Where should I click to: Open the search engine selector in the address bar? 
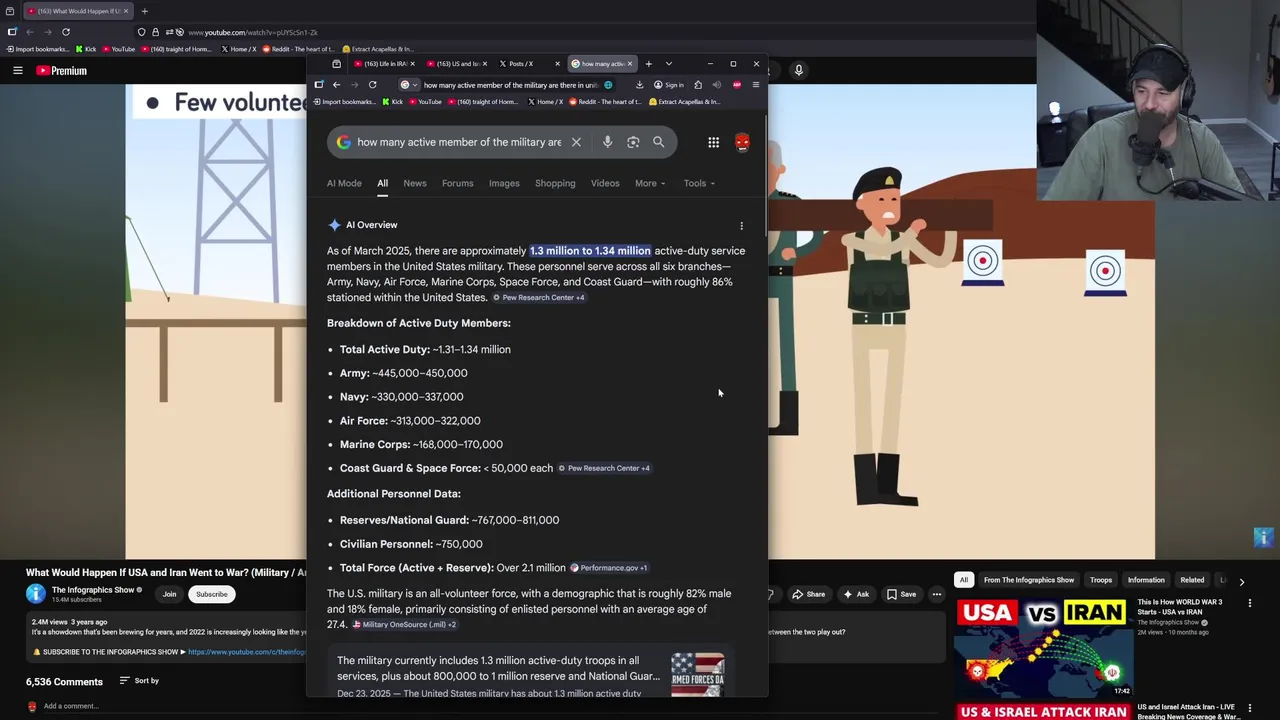[x=408, y=85]
